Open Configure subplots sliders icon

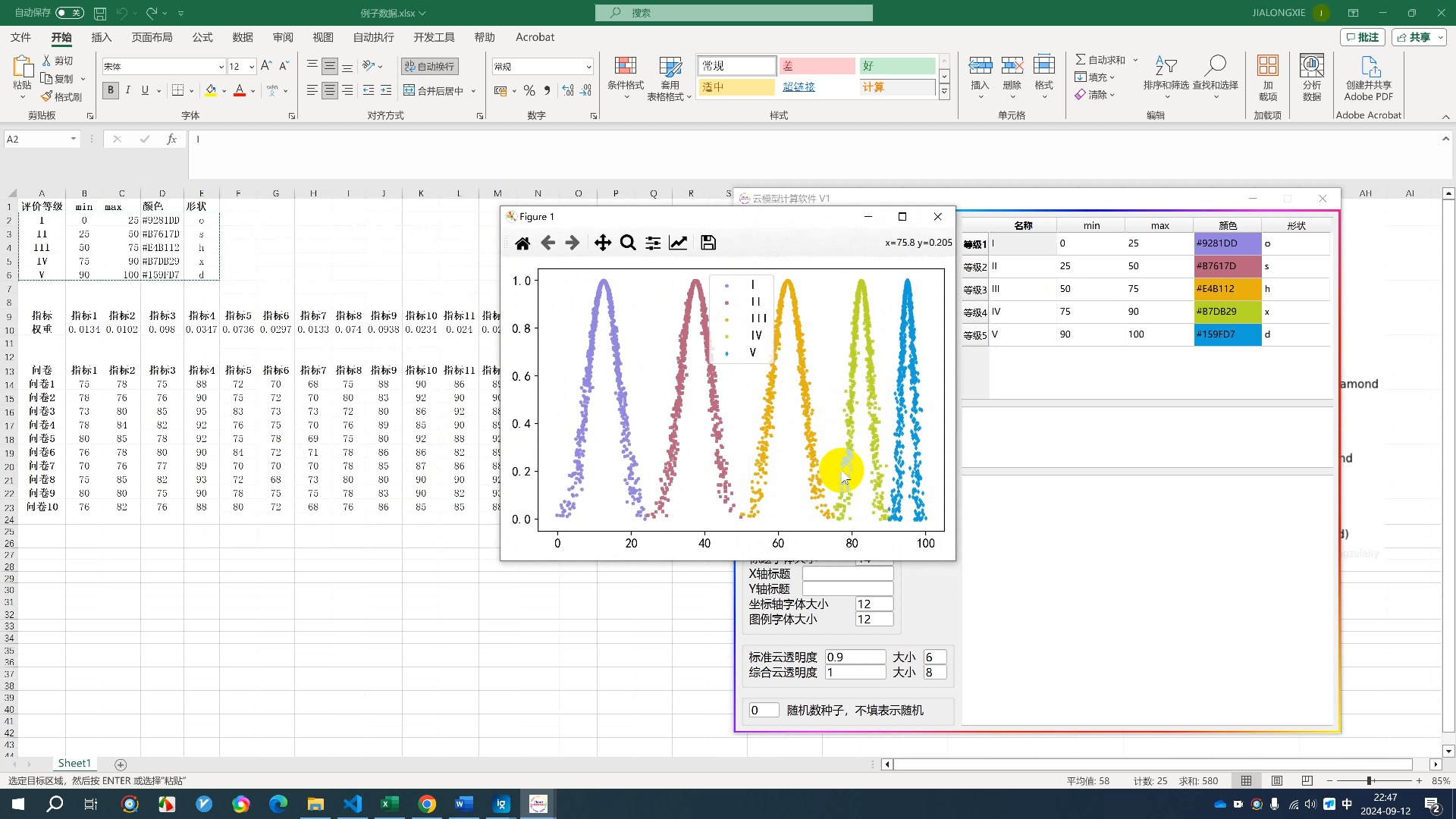pyautogui.click(x=653, y=243)
